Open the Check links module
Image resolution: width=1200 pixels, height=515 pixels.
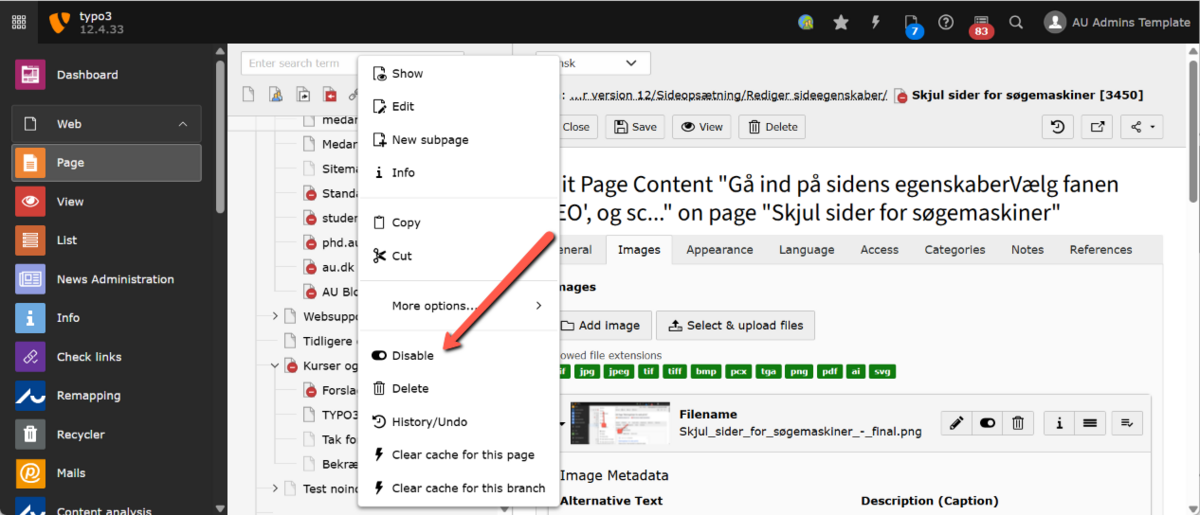click(x=88, y=357)
